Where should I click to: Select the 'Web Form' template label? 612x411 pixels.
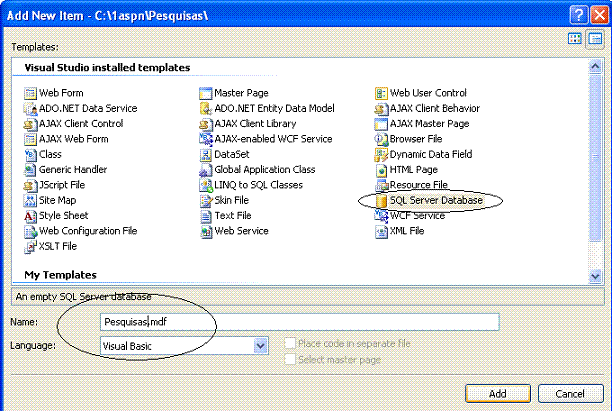(61, 93)
